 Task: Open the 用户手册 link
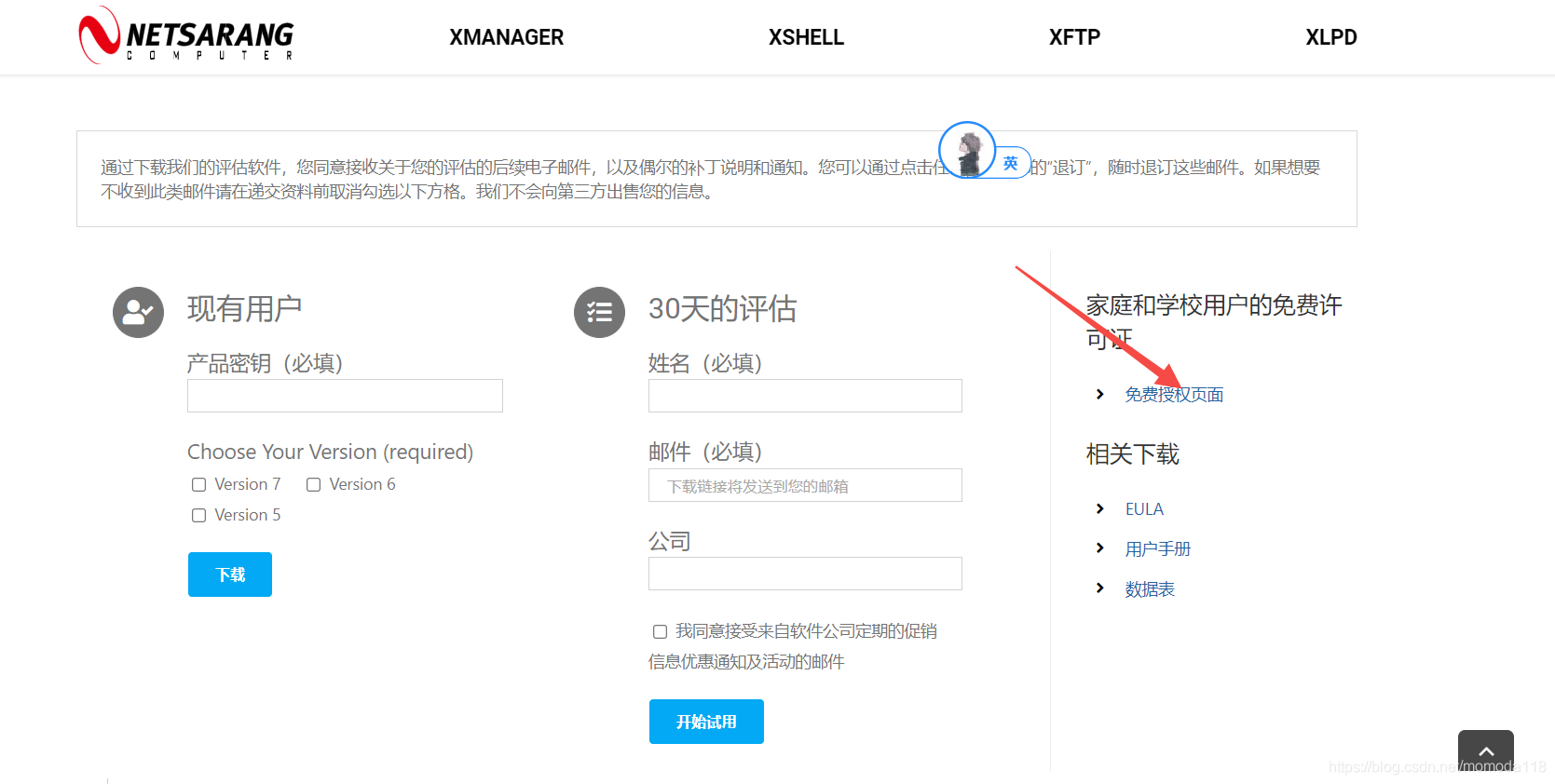[x=1158, y=549]
